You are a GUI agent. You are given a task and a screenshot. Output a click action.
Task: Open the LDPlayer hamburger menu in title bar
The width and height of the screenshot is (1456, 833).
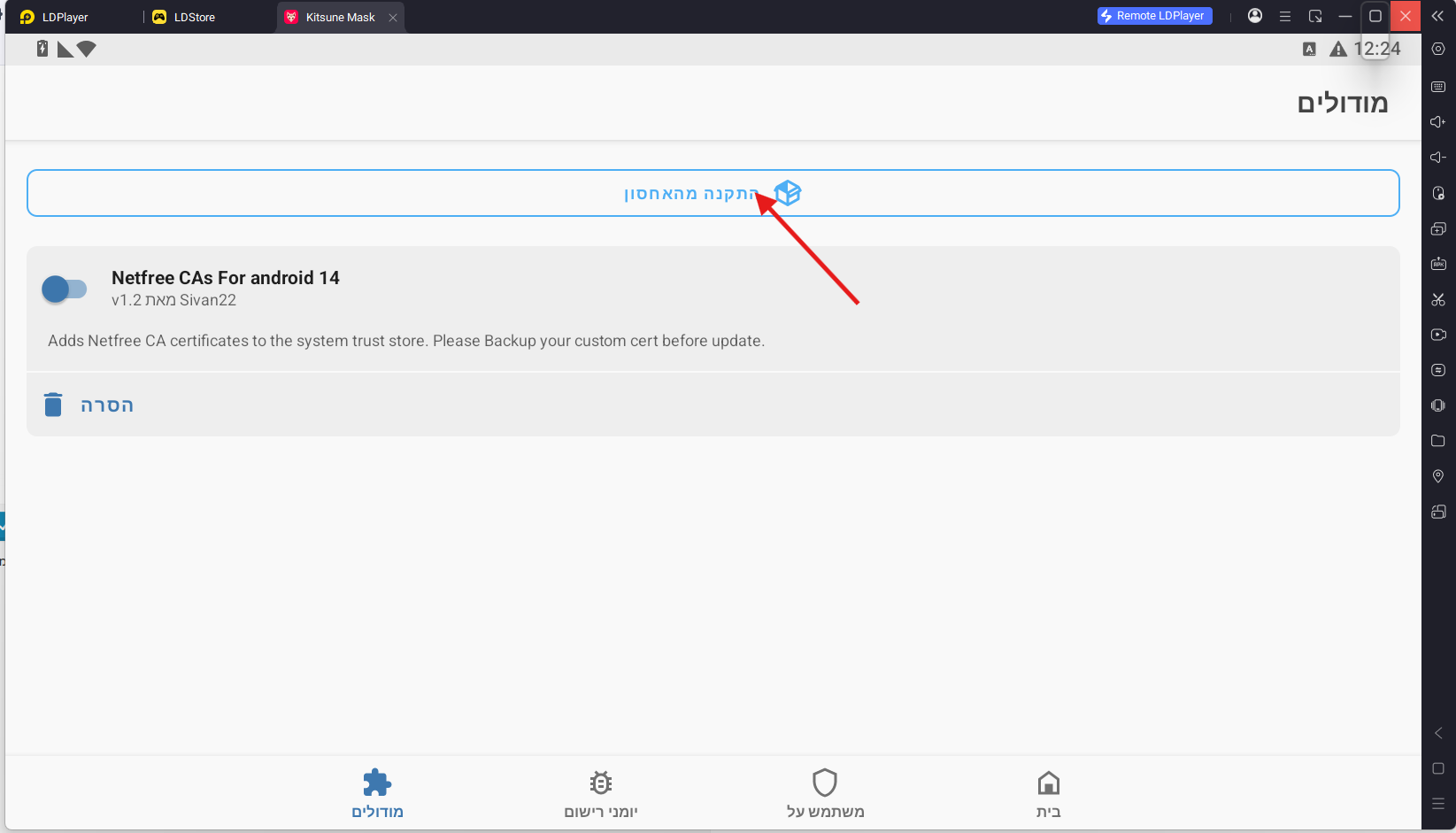coord(1285,16)
